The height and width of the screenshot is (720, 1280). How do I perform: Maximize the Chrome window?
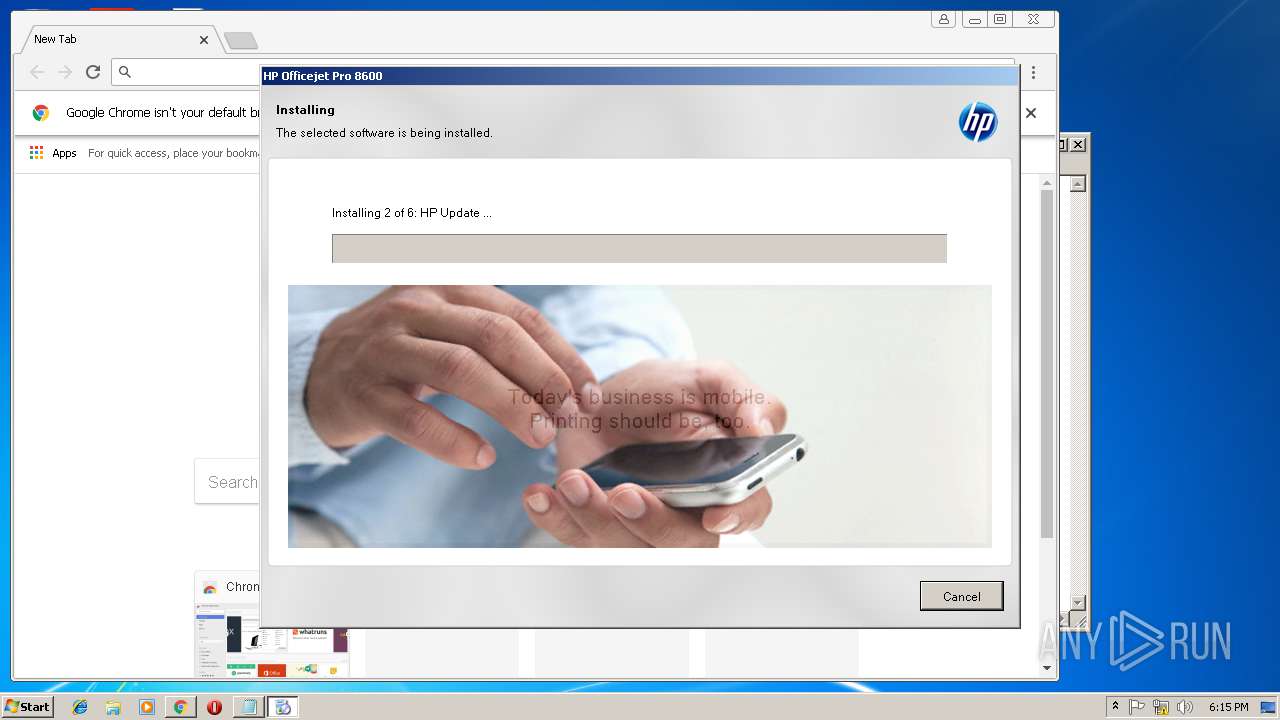[x=999, y=19]
